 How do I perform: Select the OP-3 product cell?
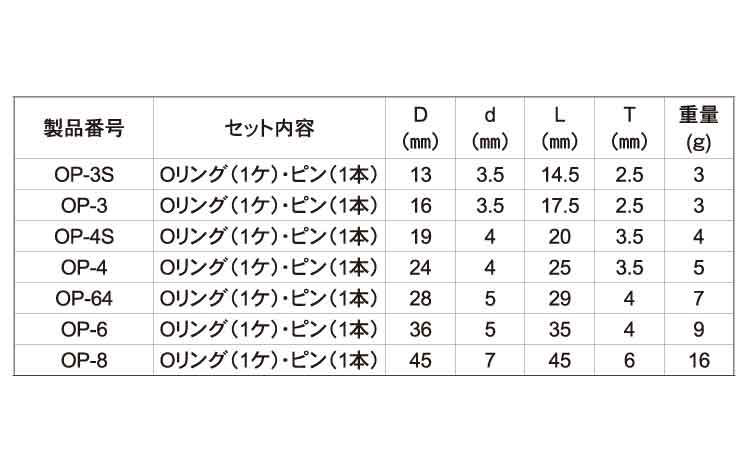tap(84, 207)
